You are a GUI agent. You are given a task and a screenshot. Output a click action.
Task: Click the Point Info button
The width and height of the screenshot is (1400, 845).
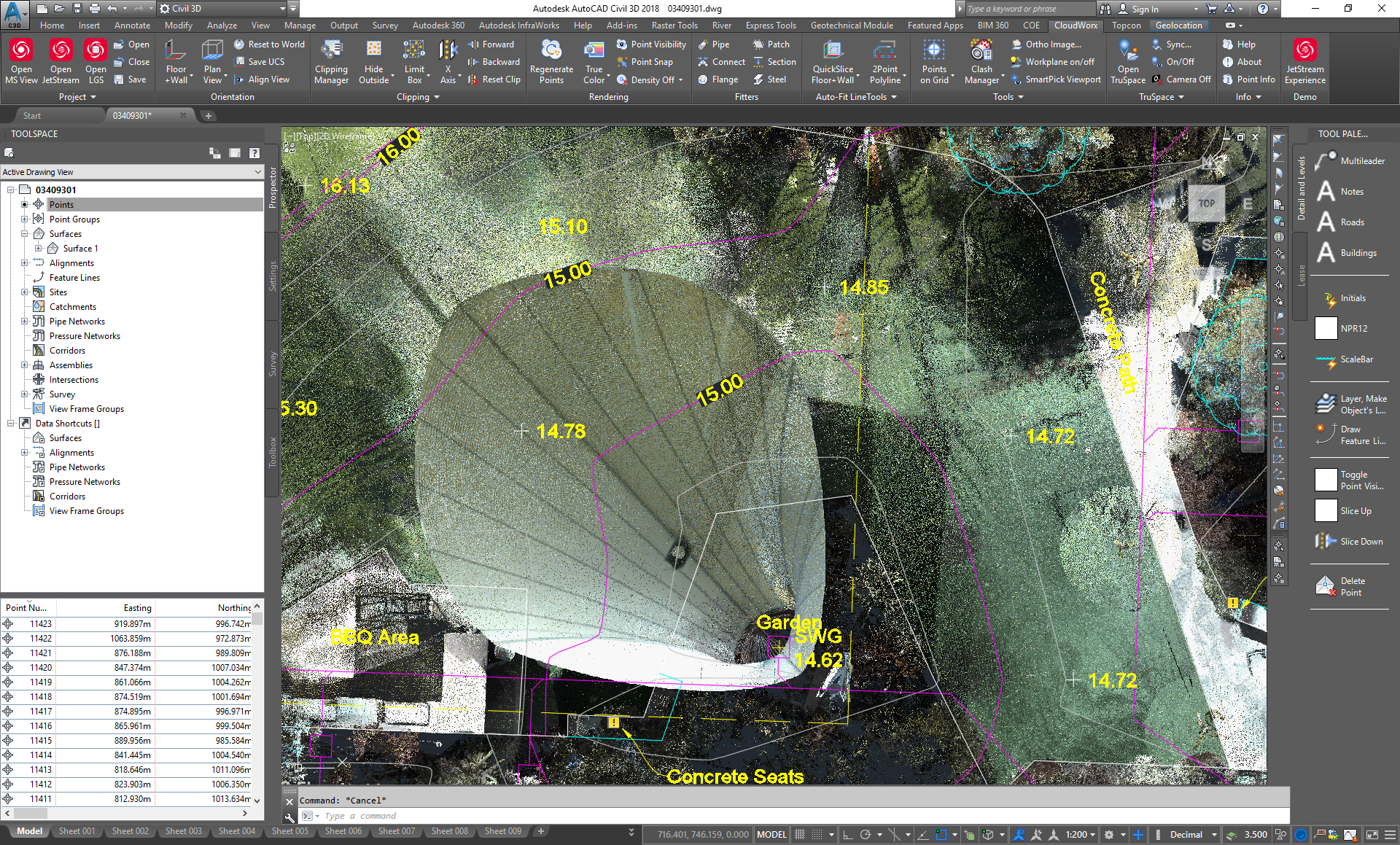point(1248,79)
